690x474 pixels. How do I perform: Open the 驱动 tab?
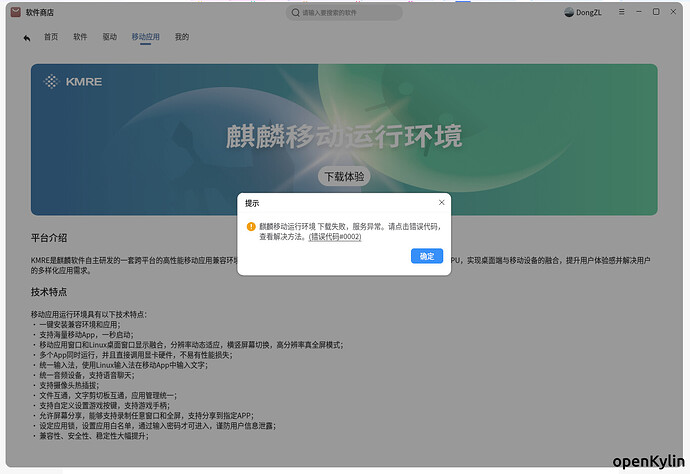point(110,37)
